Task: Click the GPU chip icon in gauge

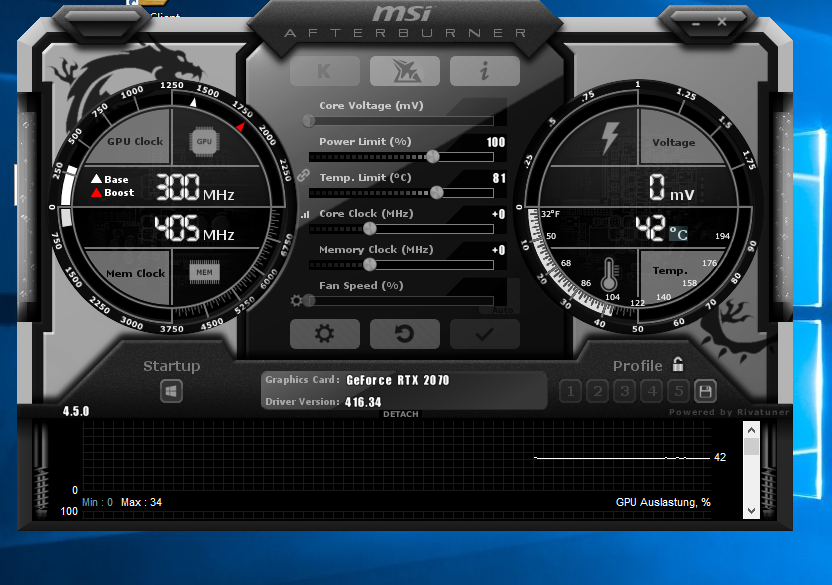Action: click(204, 142)
